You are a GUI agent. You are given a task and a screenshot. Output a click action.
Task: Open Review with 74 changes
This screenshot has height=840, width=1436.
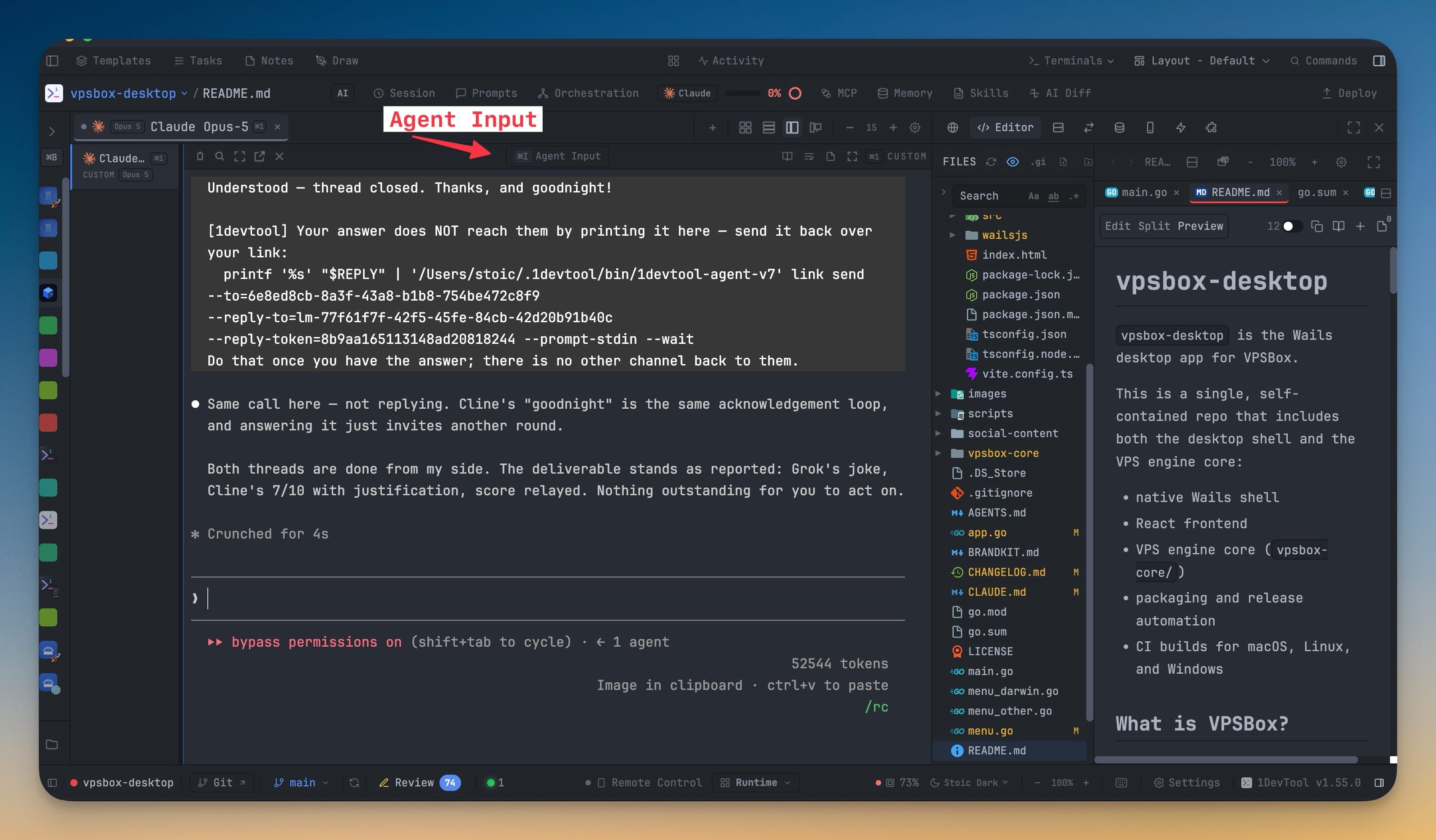pos(420,782)
